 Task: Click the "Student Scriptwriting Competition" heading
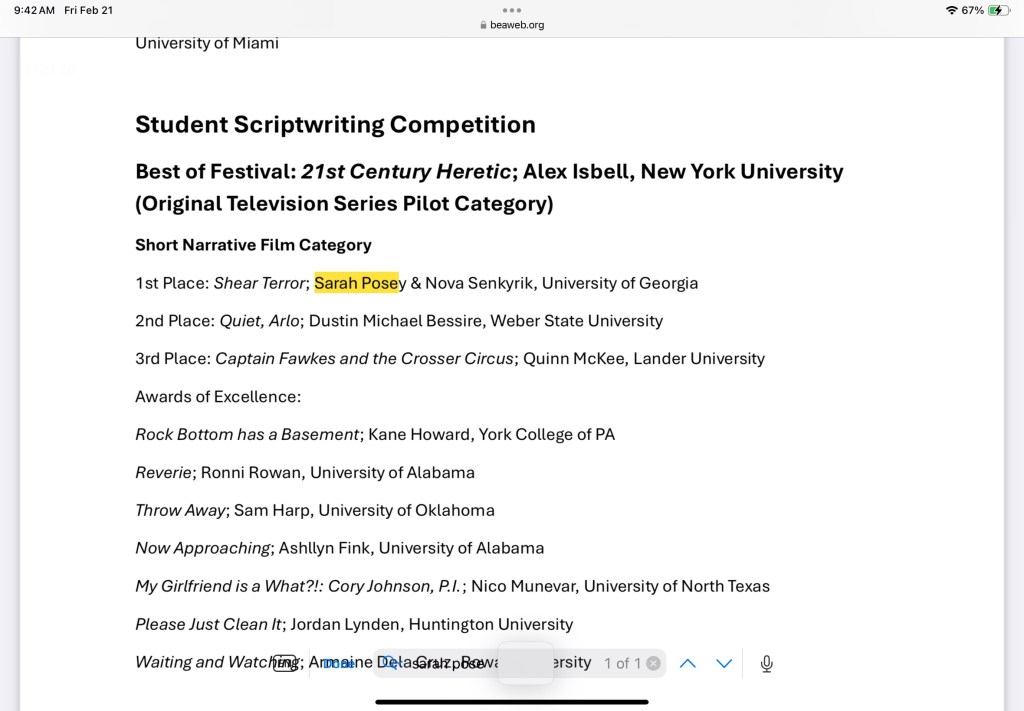[335, 125]
